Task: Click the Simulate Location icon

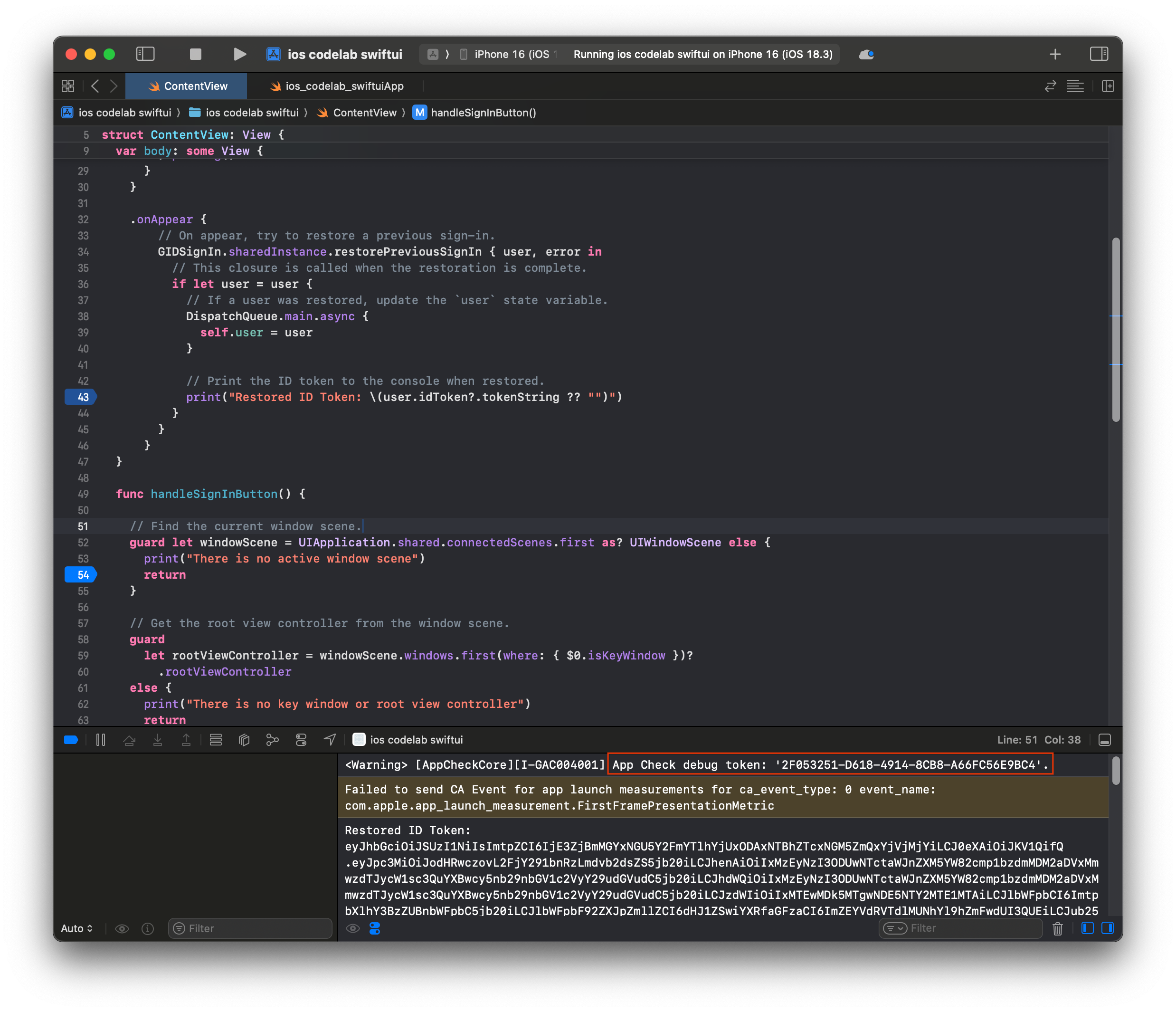Action: click(329, 739)
